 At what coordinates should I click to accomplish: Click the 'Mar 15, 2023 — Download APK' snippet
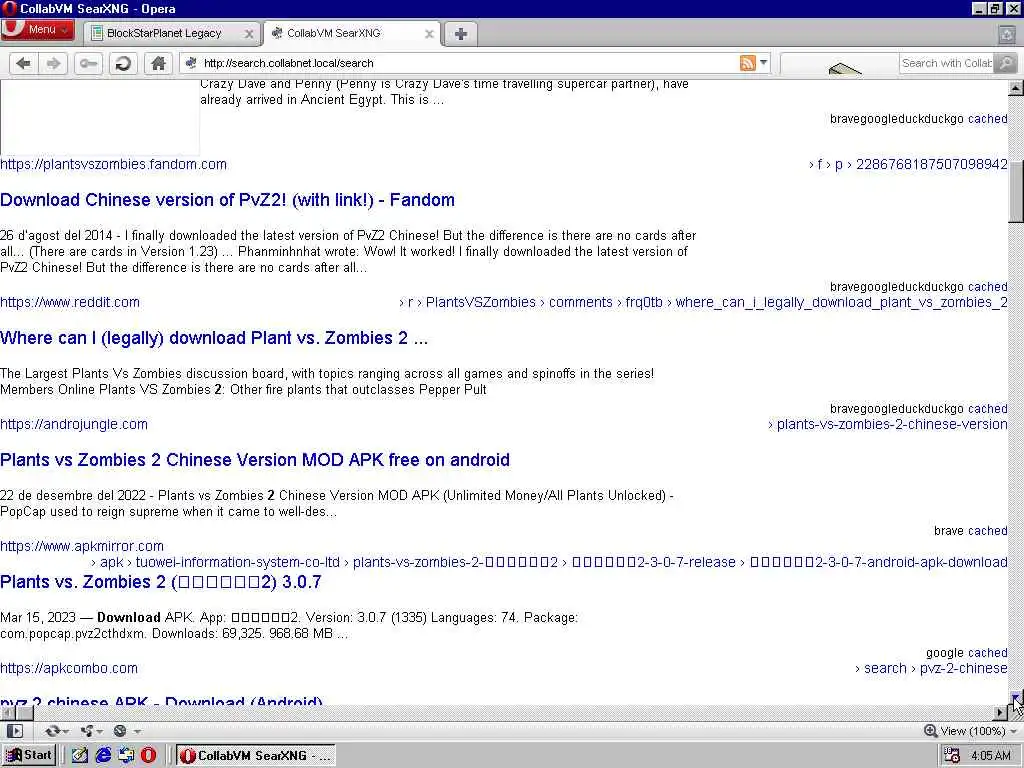tap(289, 626)
